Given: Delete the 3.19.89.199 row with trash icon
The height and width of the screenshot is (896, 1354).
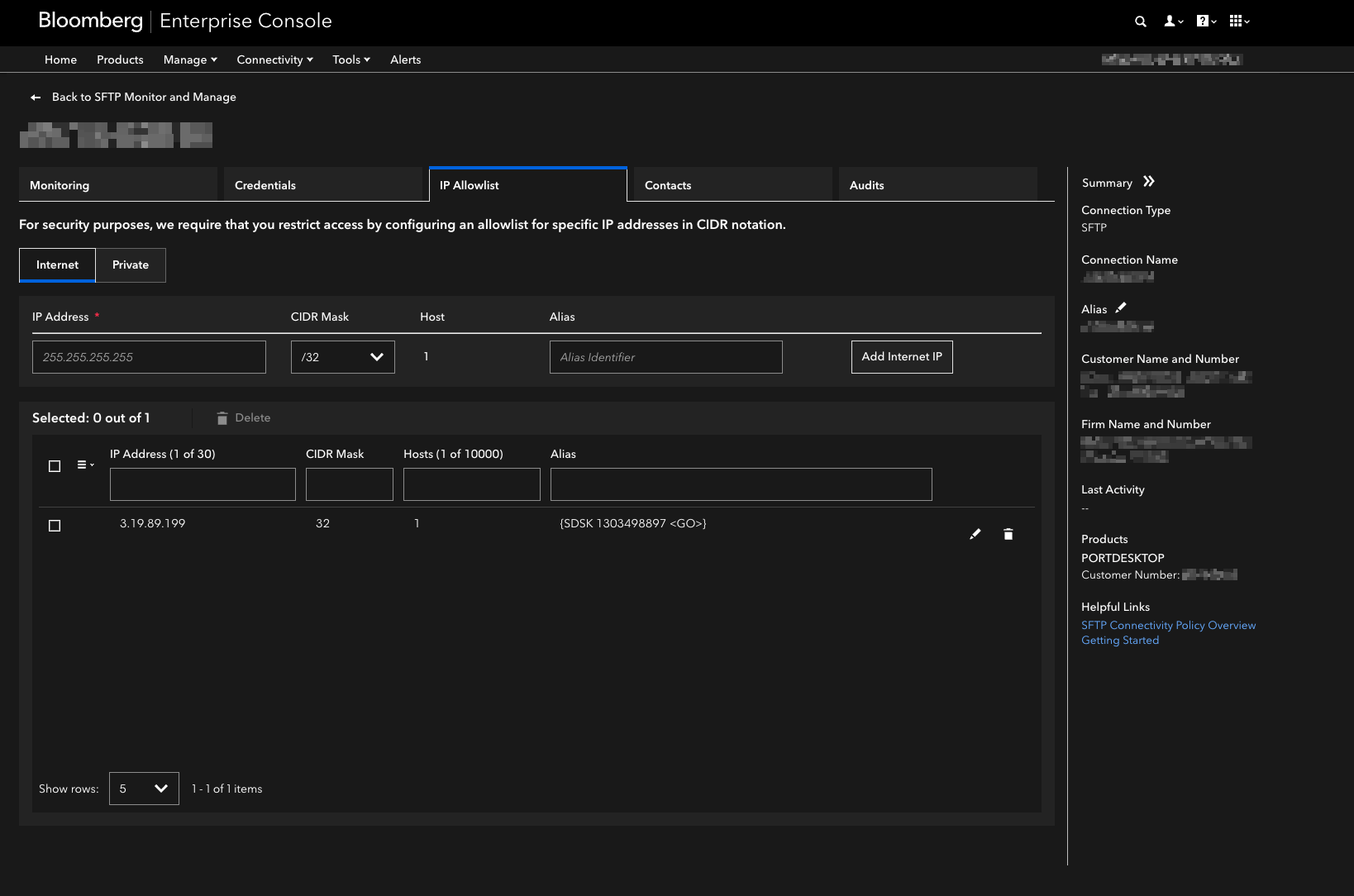Looking at the screenshot, I should pyautogui.click(x=1008, y=534).
